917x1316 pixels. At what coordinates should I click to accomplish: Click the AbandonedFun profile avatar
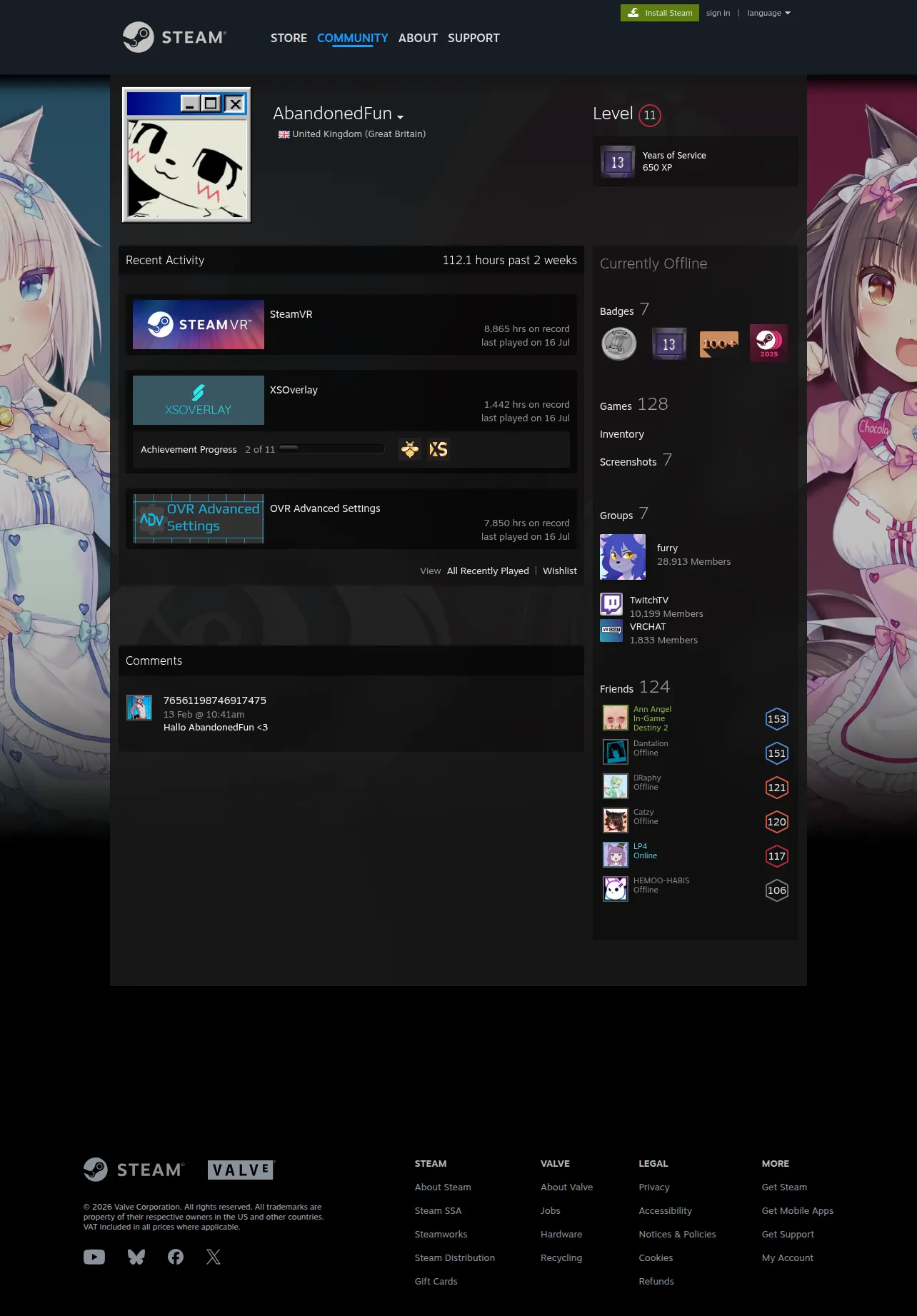186,155
